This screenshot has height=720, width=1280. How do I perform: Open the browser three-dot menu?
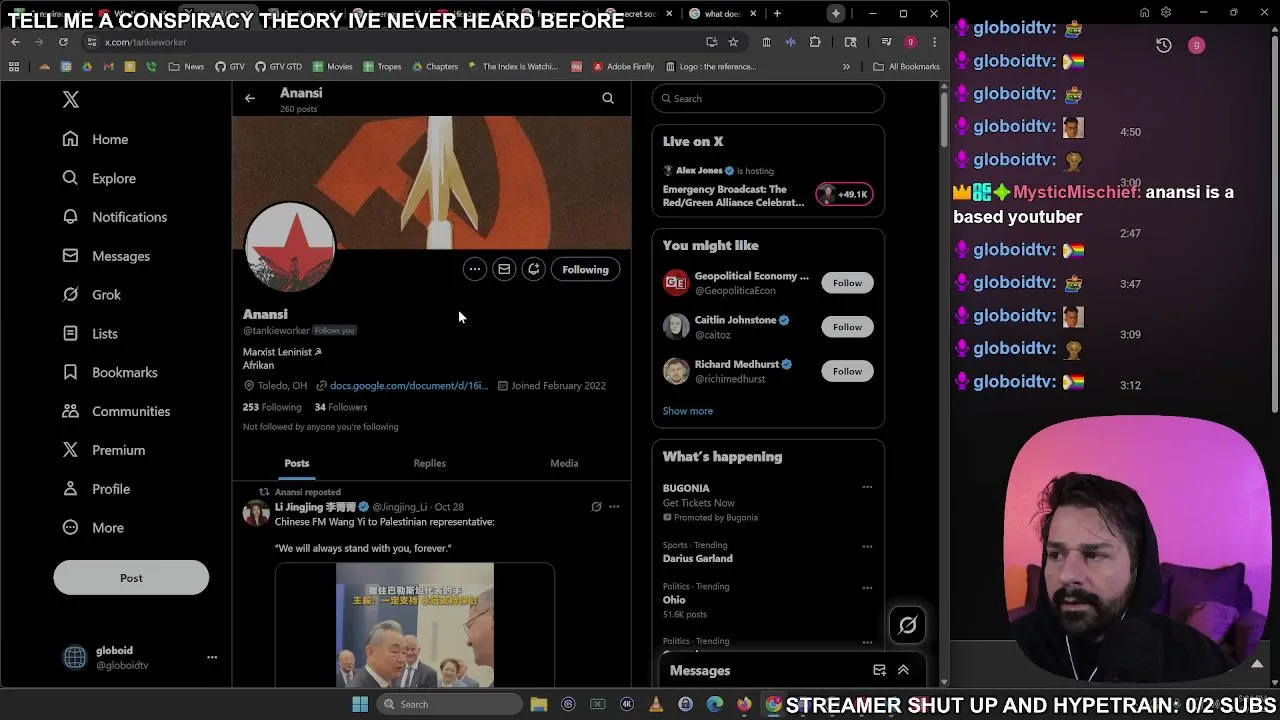point(934,42)
